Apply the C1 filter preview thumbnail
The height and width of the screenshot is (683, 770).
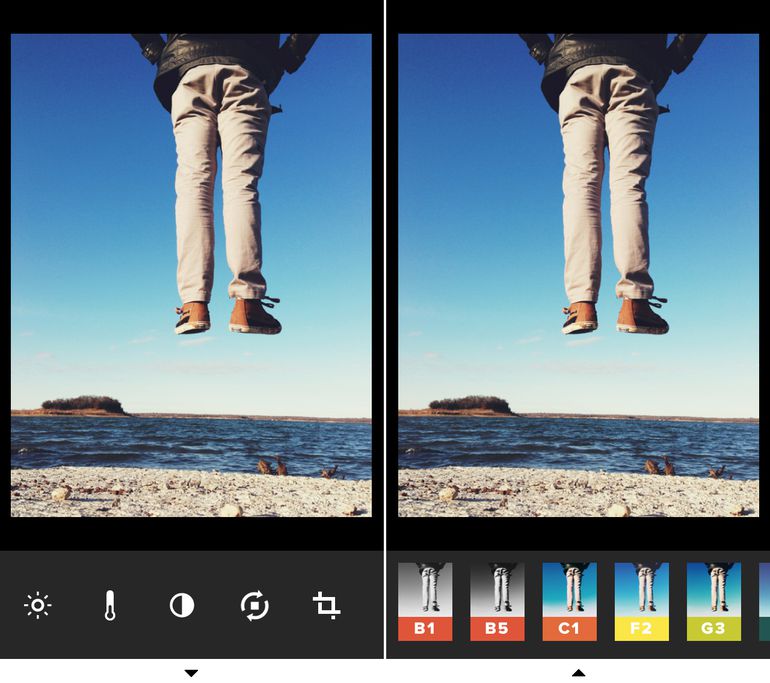point(569,590)
